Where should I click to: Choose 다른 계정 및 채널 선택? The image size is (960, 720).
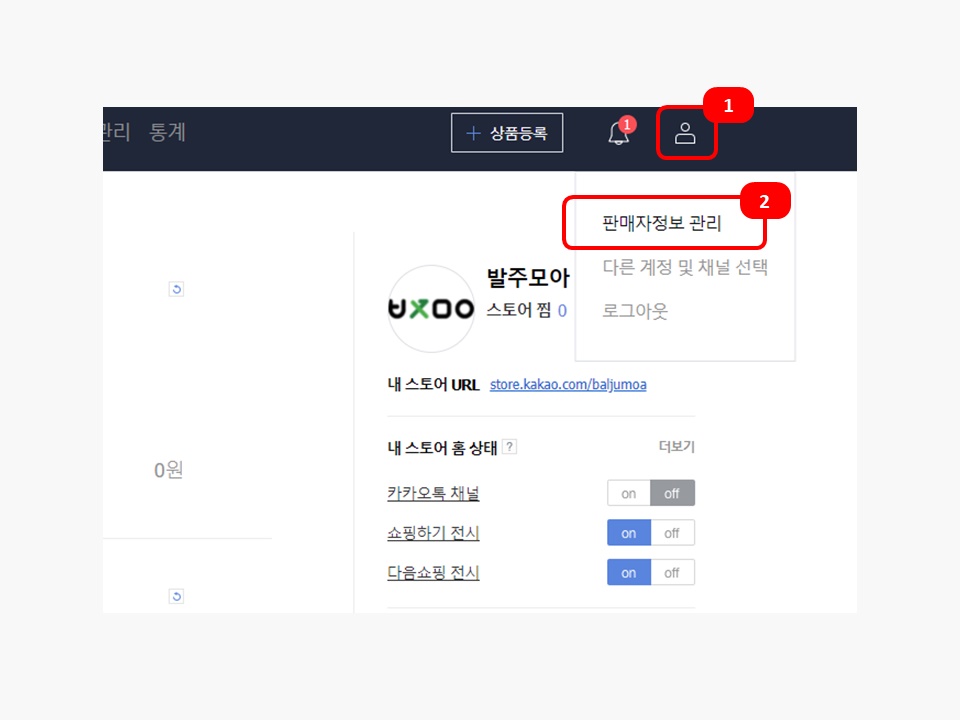(x=685, y=267)
